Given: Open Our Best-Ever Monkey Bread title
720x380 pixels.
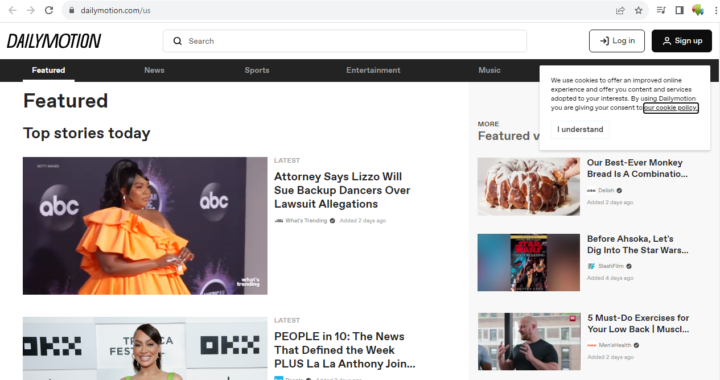Looking at the screenshot, I should 637,168.
